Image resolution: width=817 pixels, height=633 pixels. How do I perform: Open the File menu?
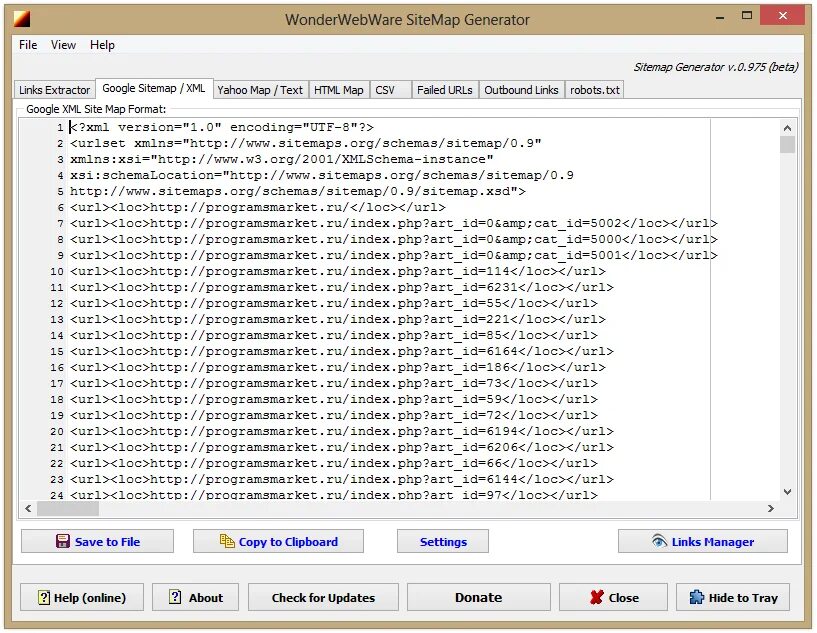coord(28,45)
